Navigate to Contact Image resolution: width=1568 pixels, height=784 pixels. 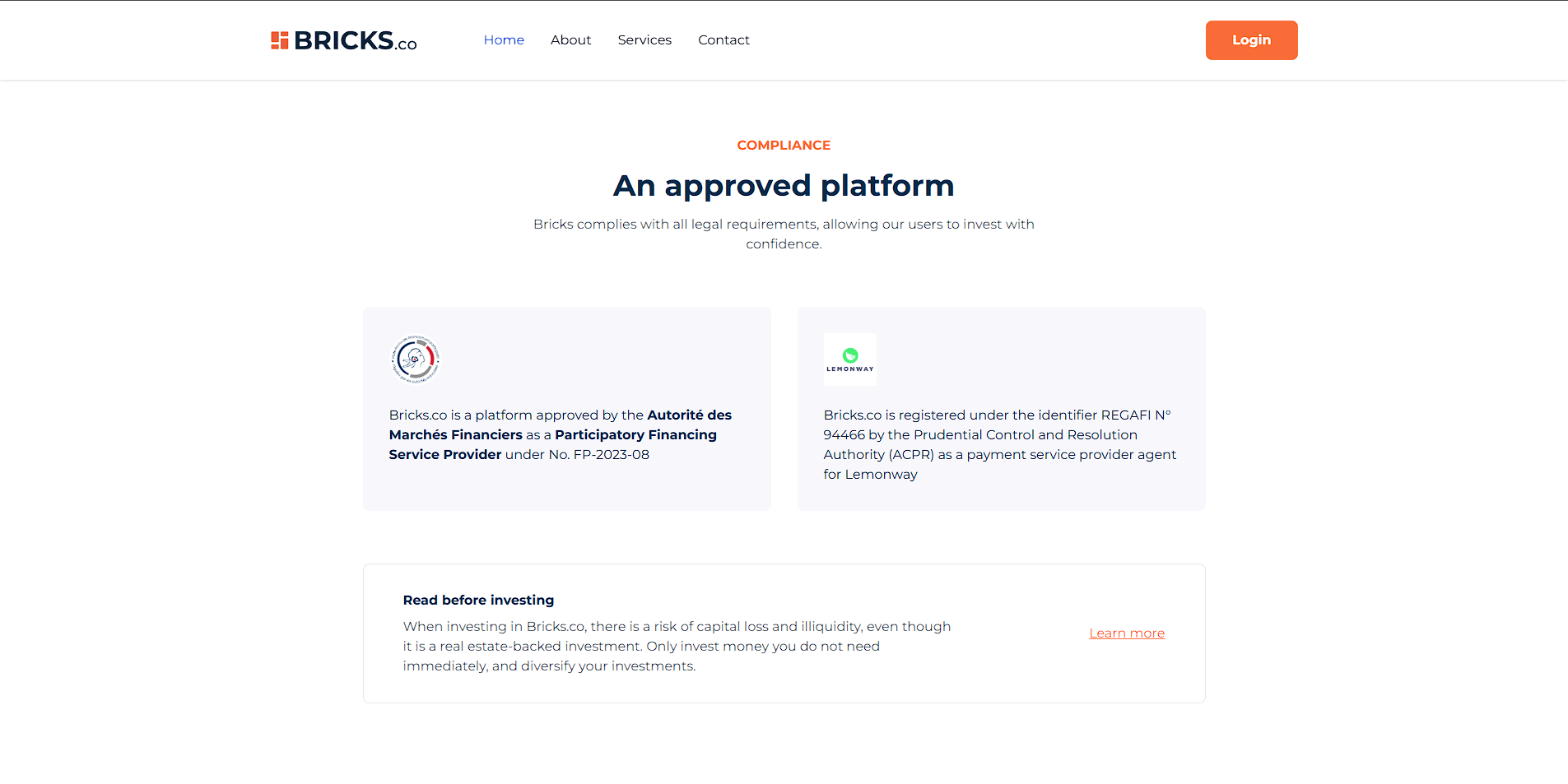(724, 39)
